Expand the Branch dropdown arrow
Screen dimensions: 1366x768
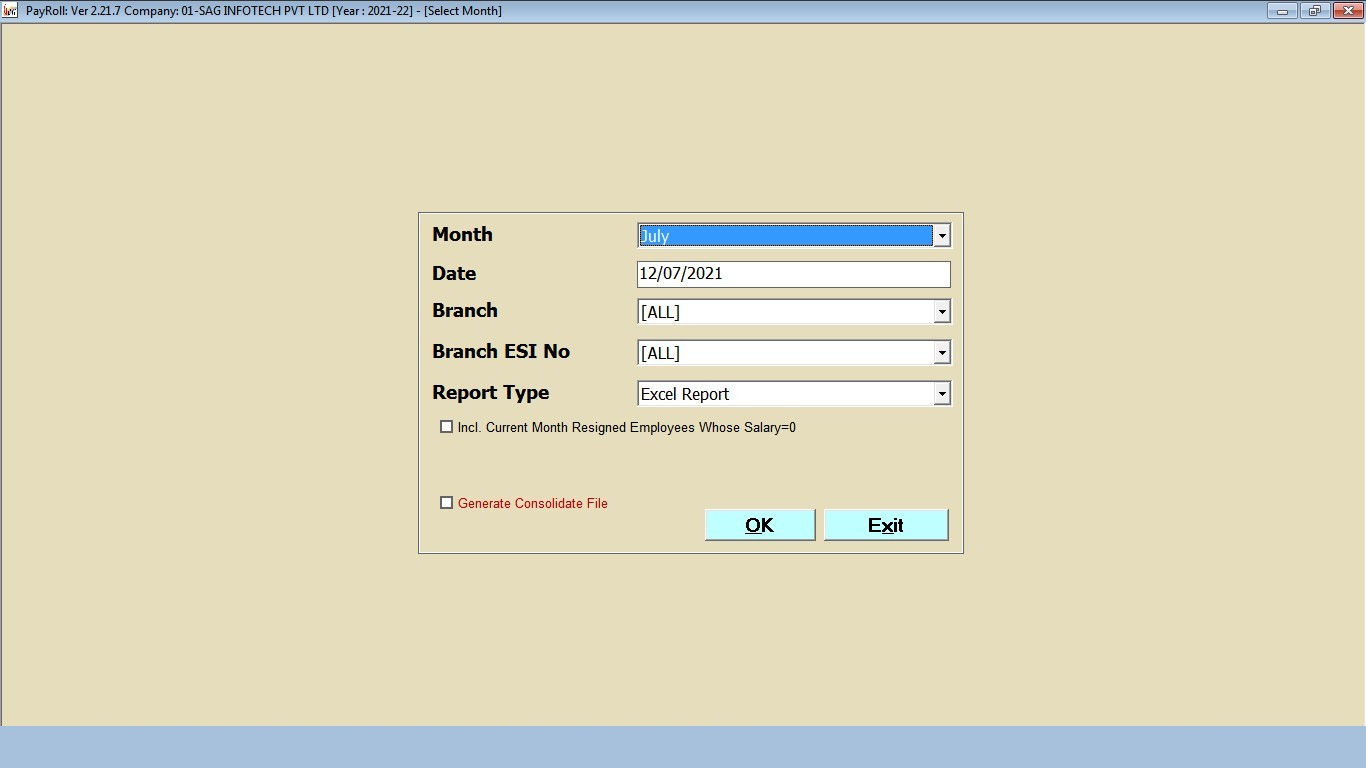pyautogui.click(x=941, y=312)
